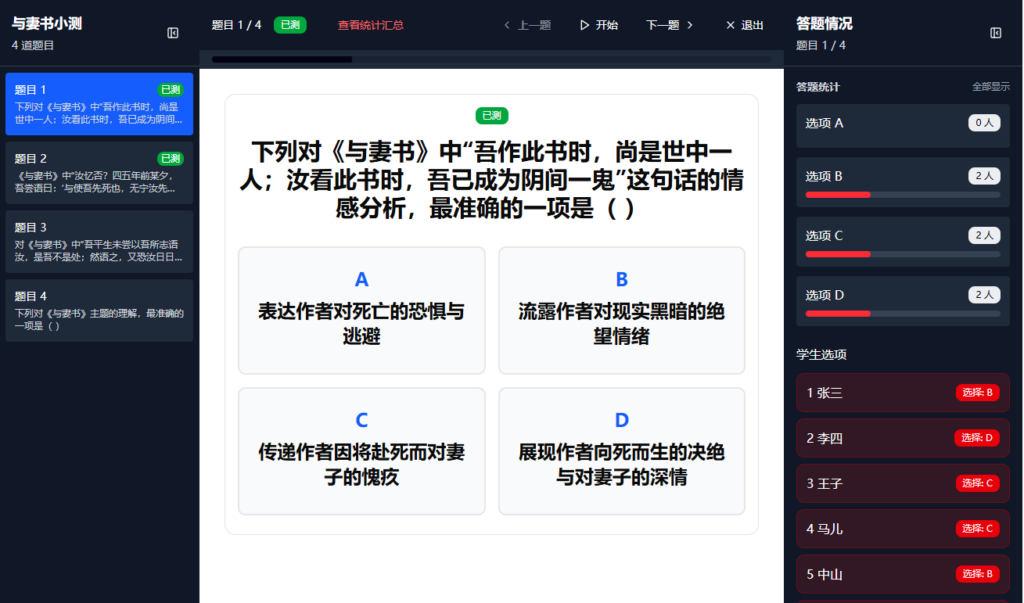Collapse the right 答题情况 panel
Viewport: 1024px width, 603px height.
click(x=995, y=33)
